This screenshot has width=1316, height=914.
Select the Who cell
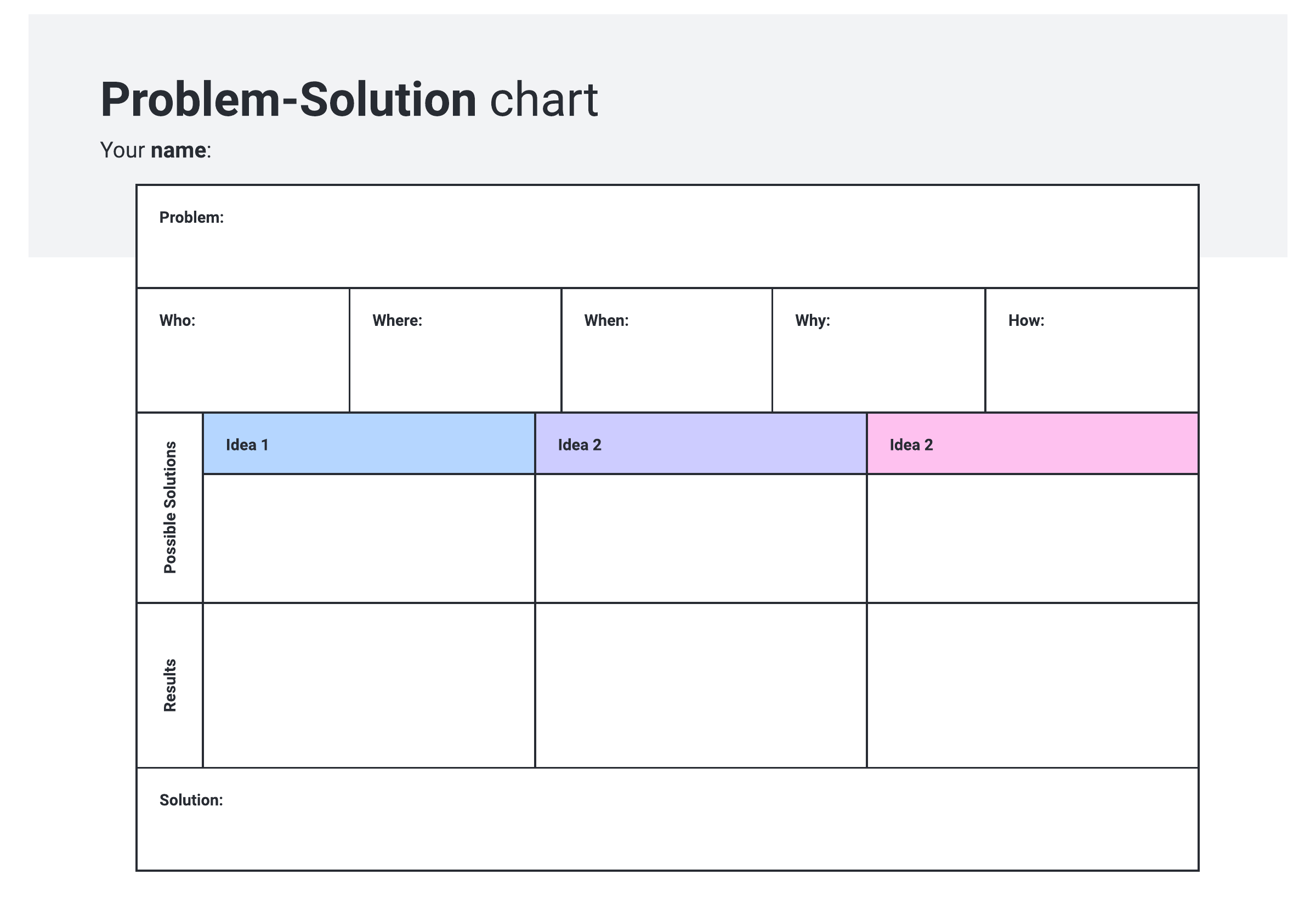coord(243,350)
